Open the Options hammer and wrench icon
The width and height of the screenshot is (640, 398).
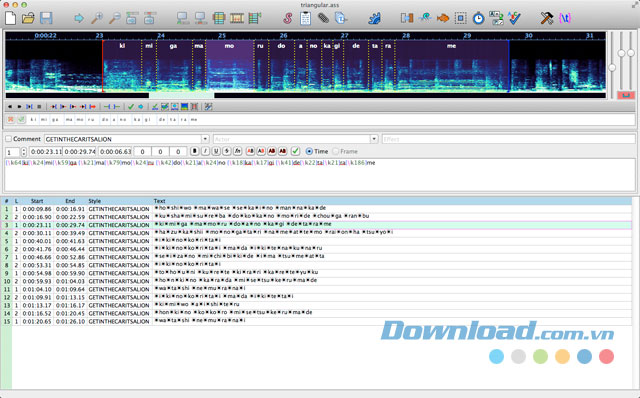[547, 18]
